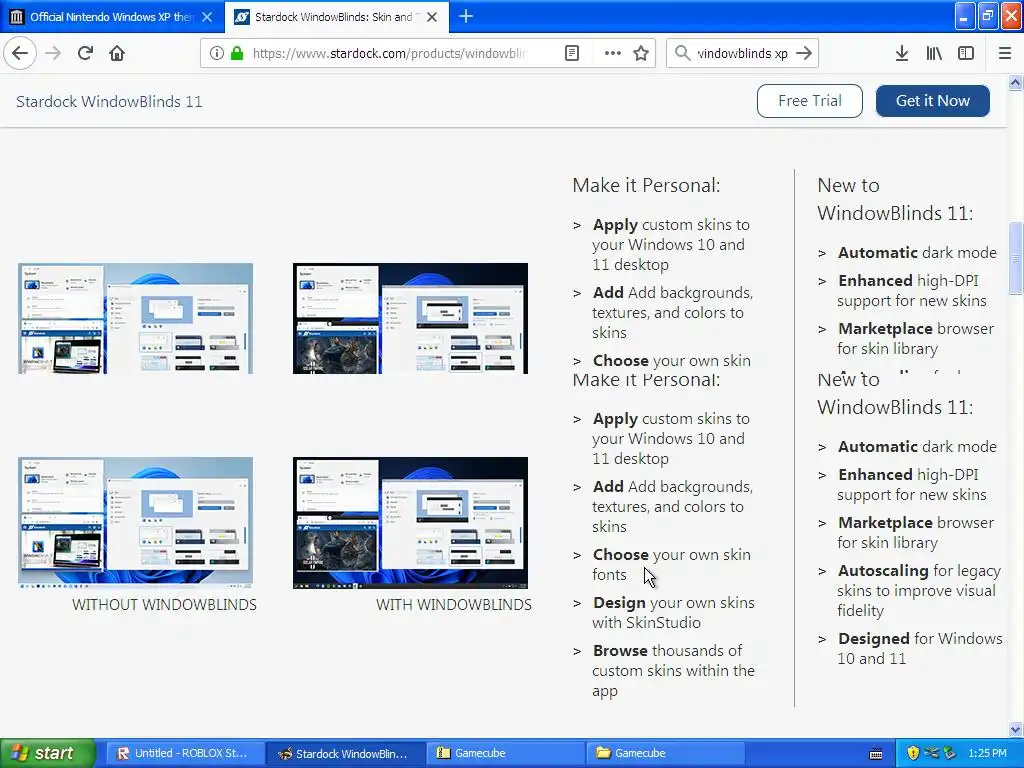Click the security shield tray icon

[913, 753]
